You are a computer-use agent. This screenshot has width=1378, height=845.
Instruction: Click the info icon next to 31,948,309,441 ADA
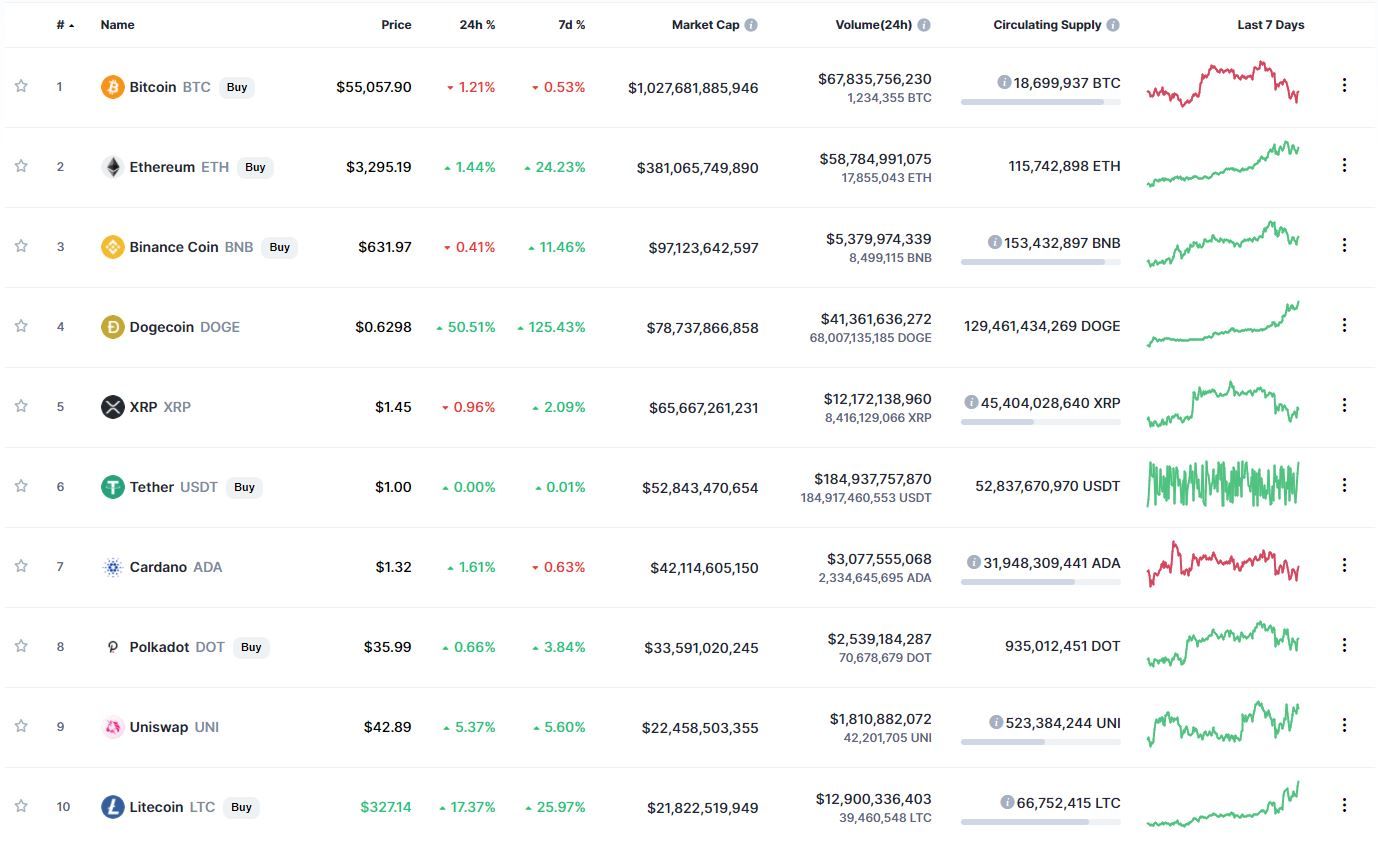974,562
